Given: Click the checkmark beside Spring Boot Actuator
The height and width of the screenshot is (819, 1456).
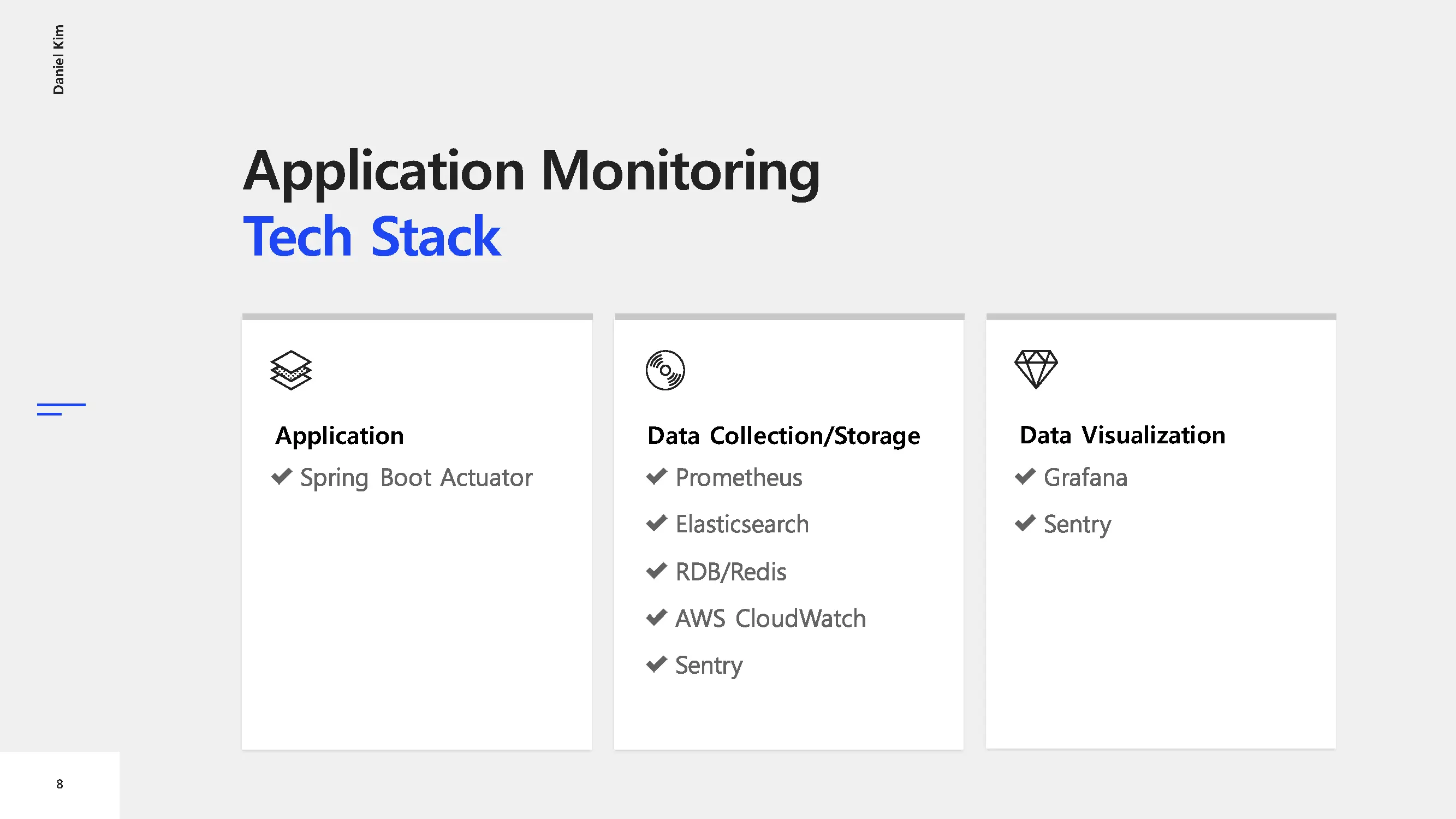Looking at the screenshot, I should pyautogui.click(x=282, y=477).
